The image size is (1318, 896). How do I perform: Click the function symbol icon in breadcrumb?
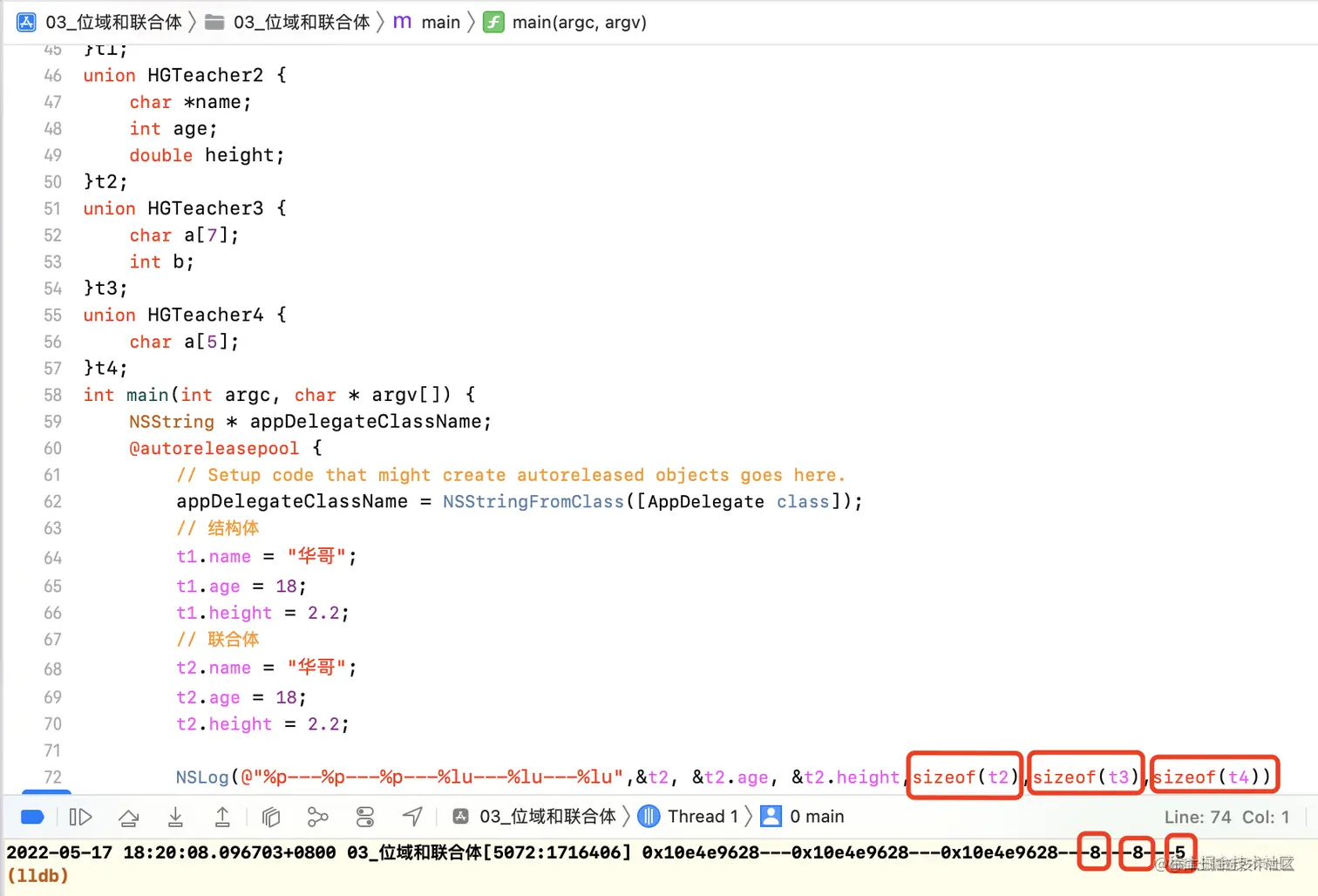pos(493,22)
